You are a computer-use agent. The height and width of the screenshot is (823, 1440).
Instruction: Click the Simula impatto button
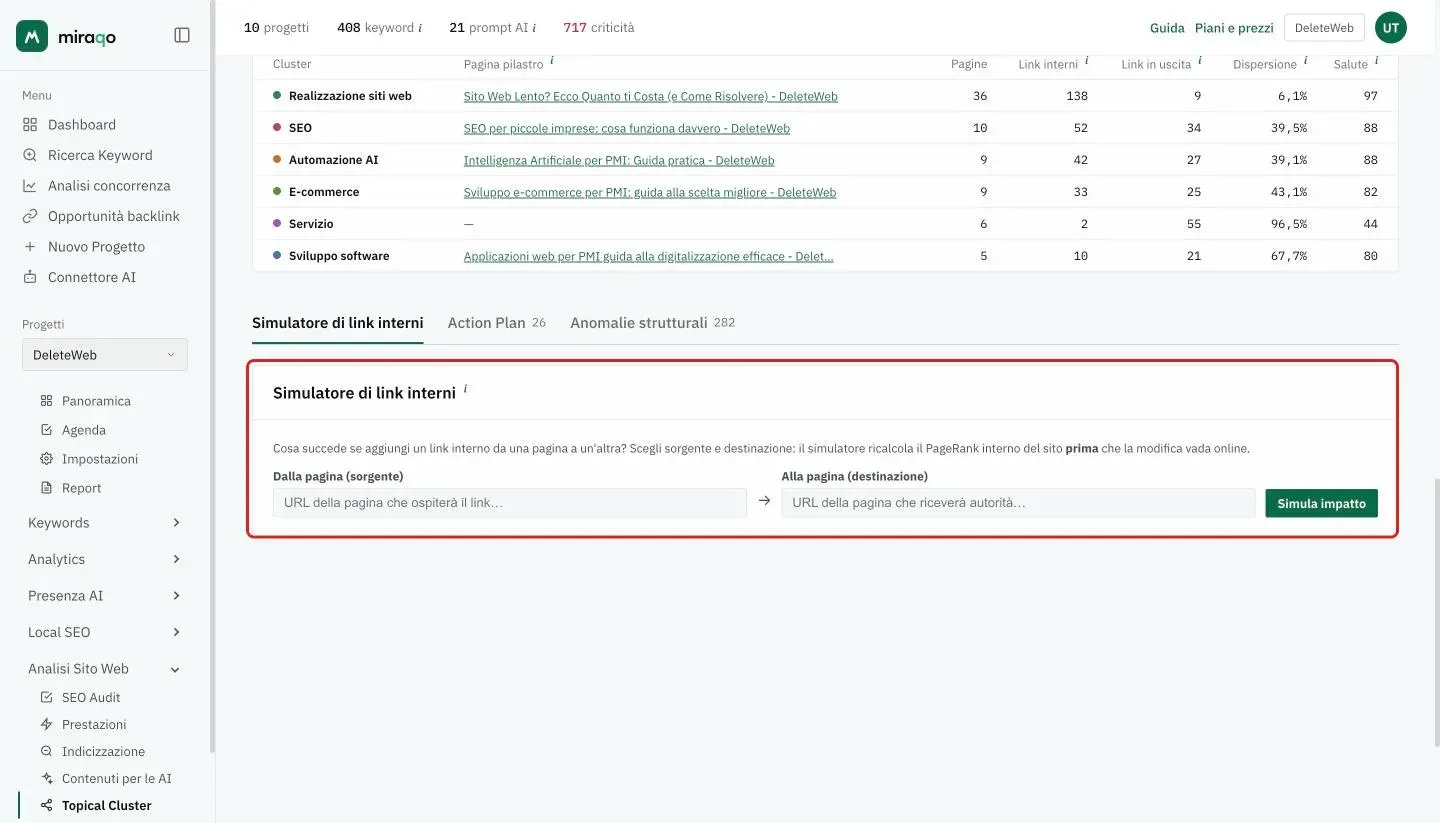click(x=1321, y=503)
